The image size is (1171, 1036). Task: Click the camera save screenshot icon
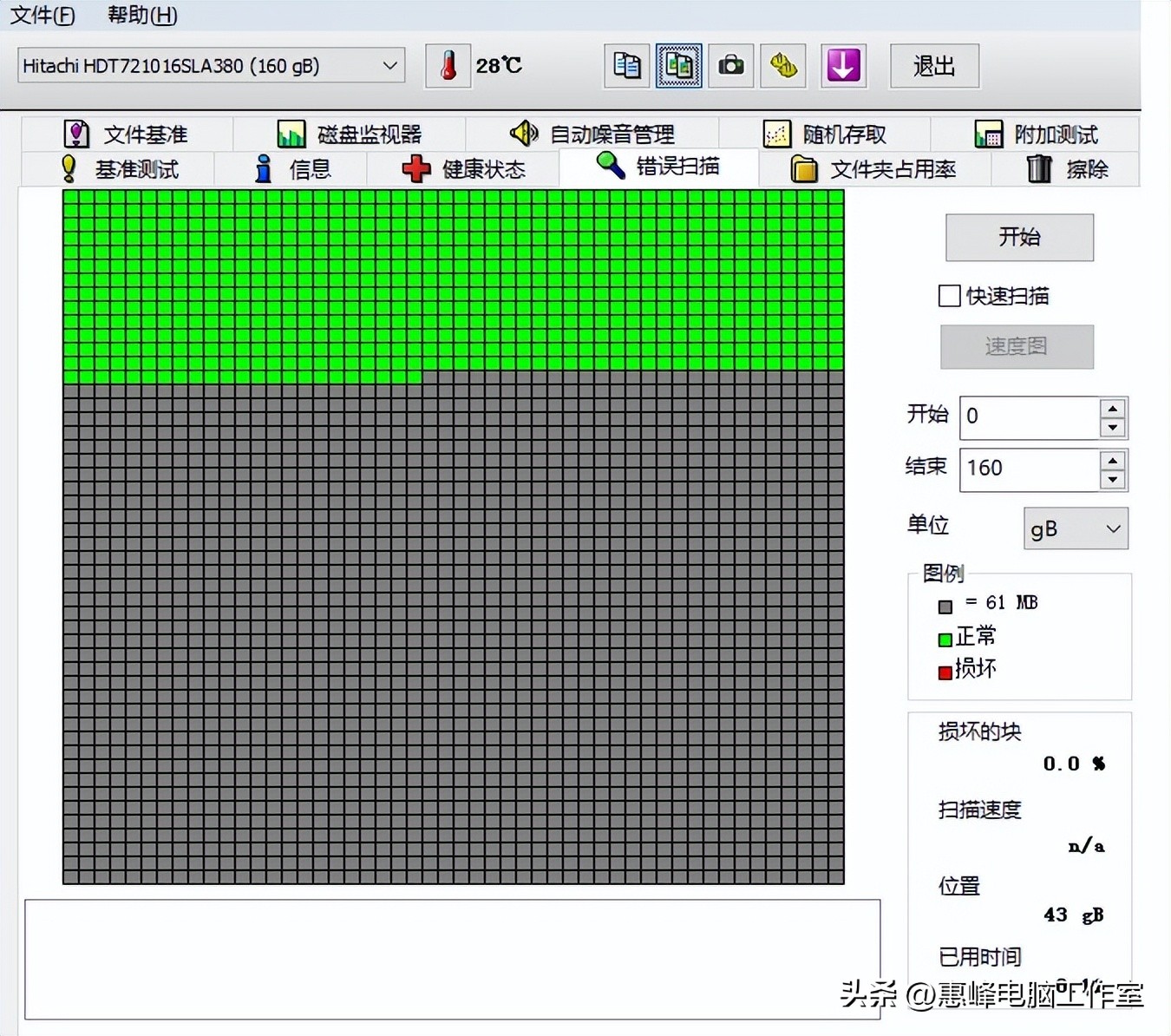tap(730, 66)
